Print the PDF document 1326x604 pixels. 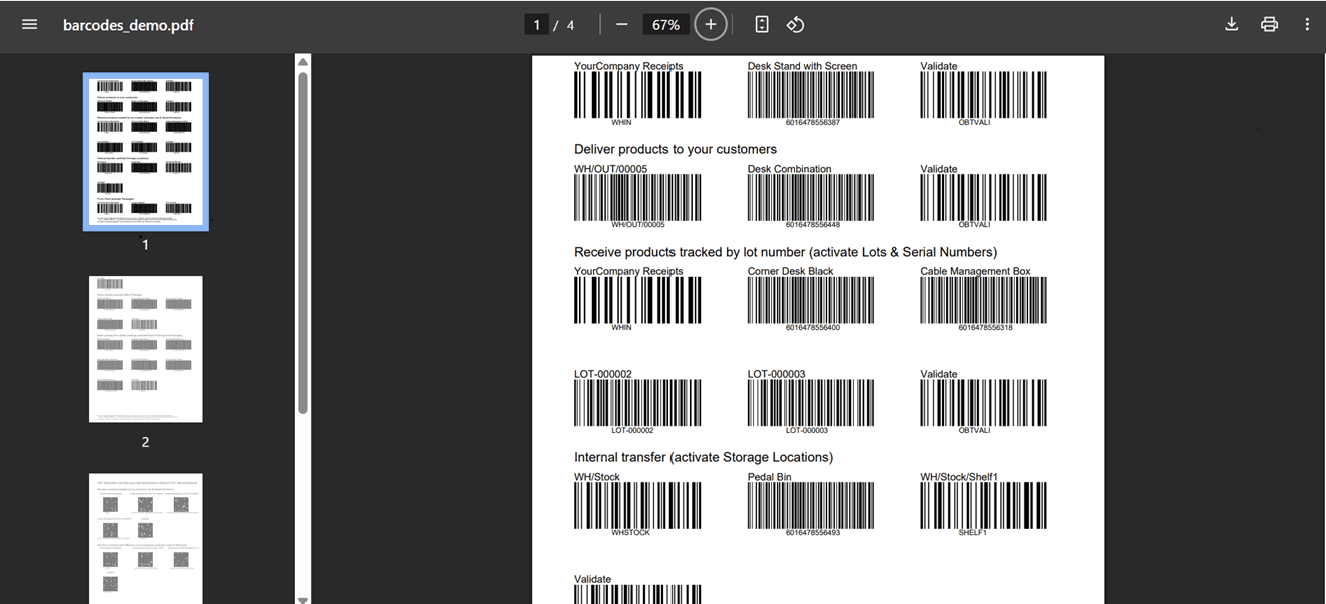[x=1269, y=24]
